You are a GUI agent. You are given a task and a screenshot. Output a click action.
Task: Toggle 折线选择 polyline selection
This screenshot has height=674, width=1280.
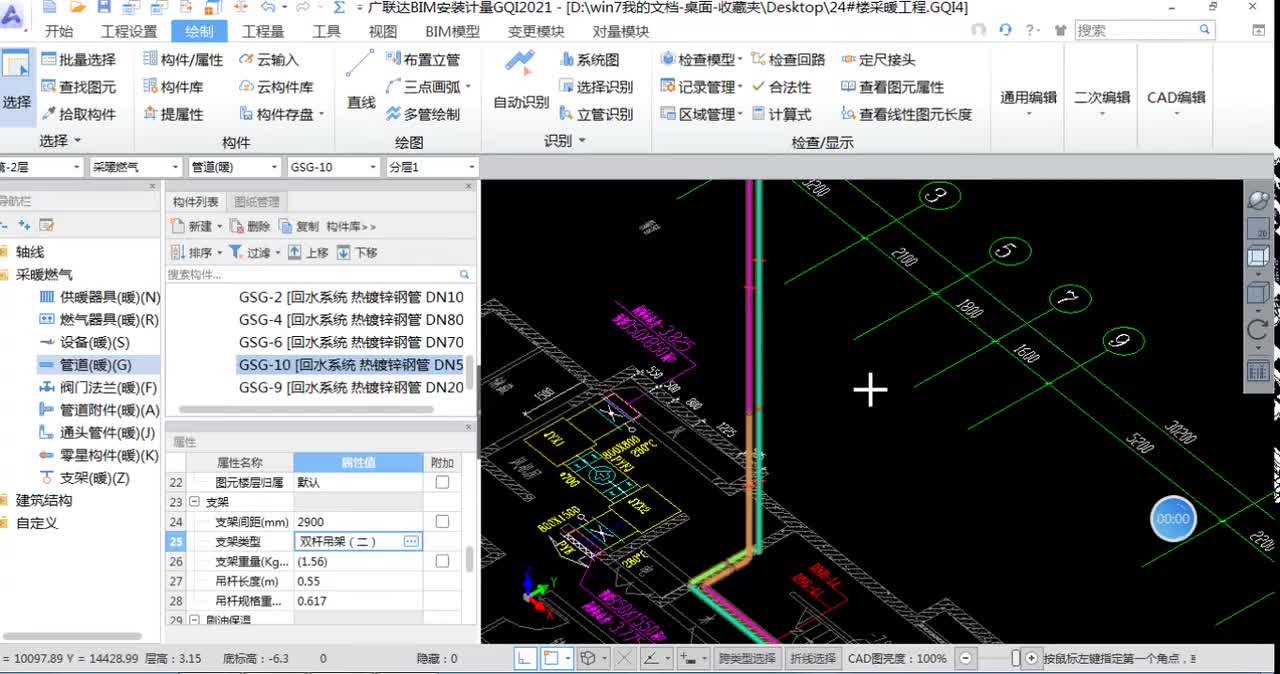click(x=812, y=659)
